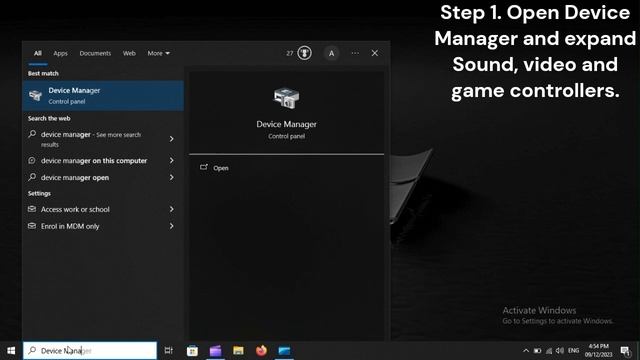
Task: Open the notification action center icon
Action: pyautogui.click(x=625, y=351)
